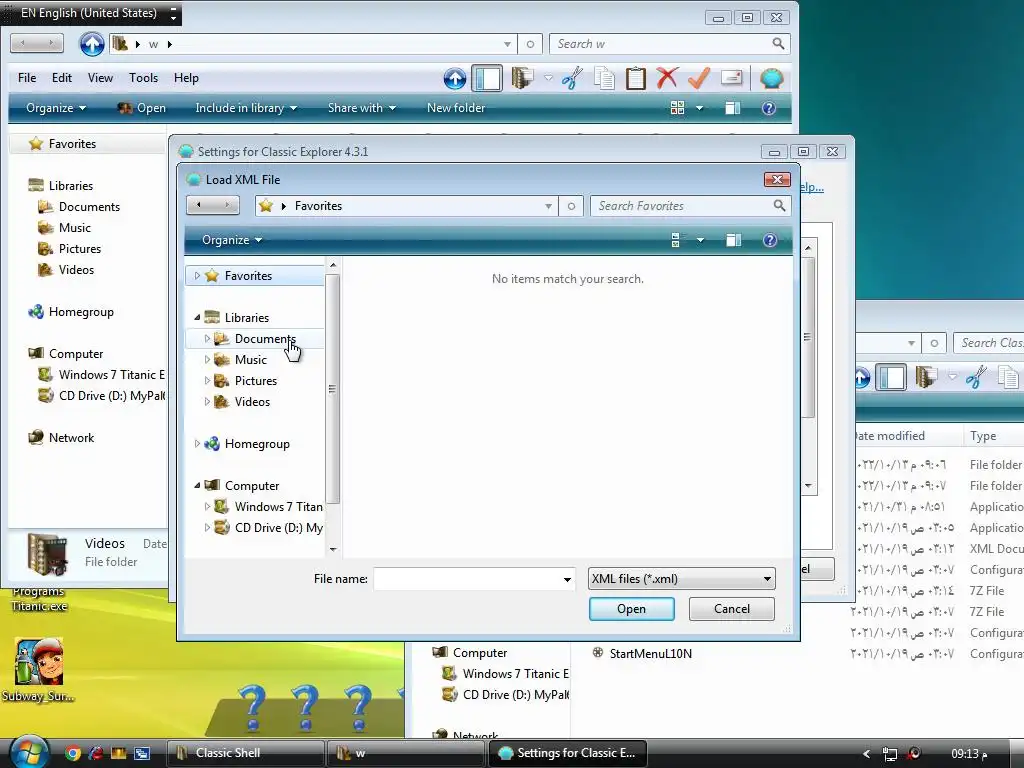Click the view mode icon in the w window command bar

point(677,108)
